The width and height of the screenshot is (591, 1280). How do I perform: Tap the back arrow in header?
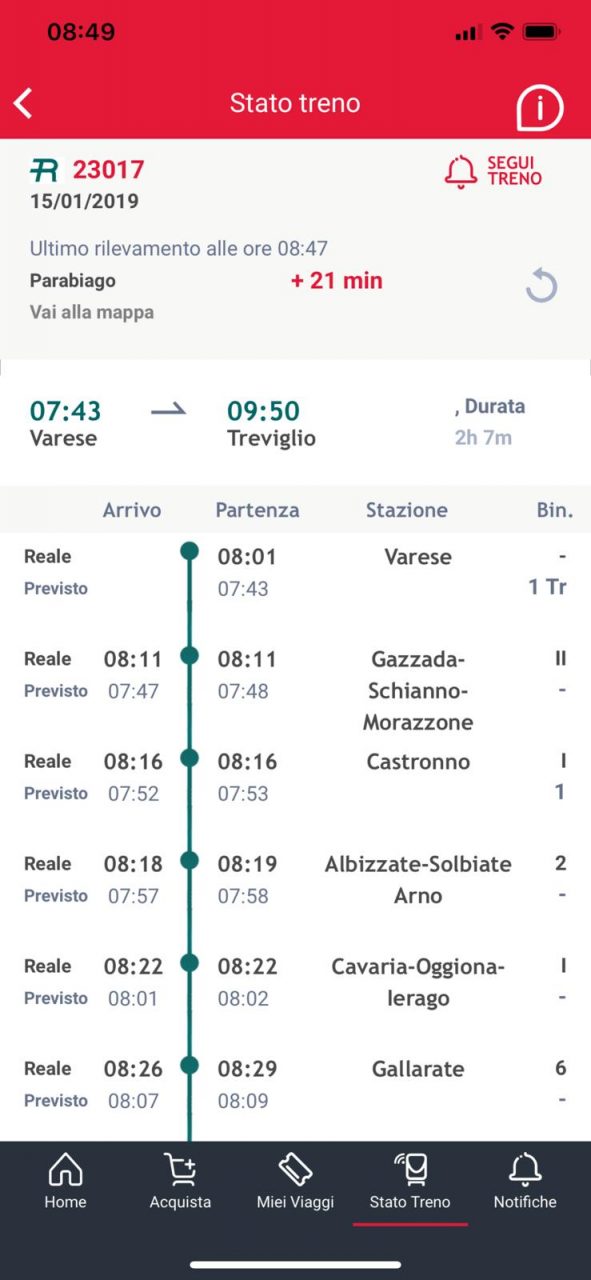(23, 103)
